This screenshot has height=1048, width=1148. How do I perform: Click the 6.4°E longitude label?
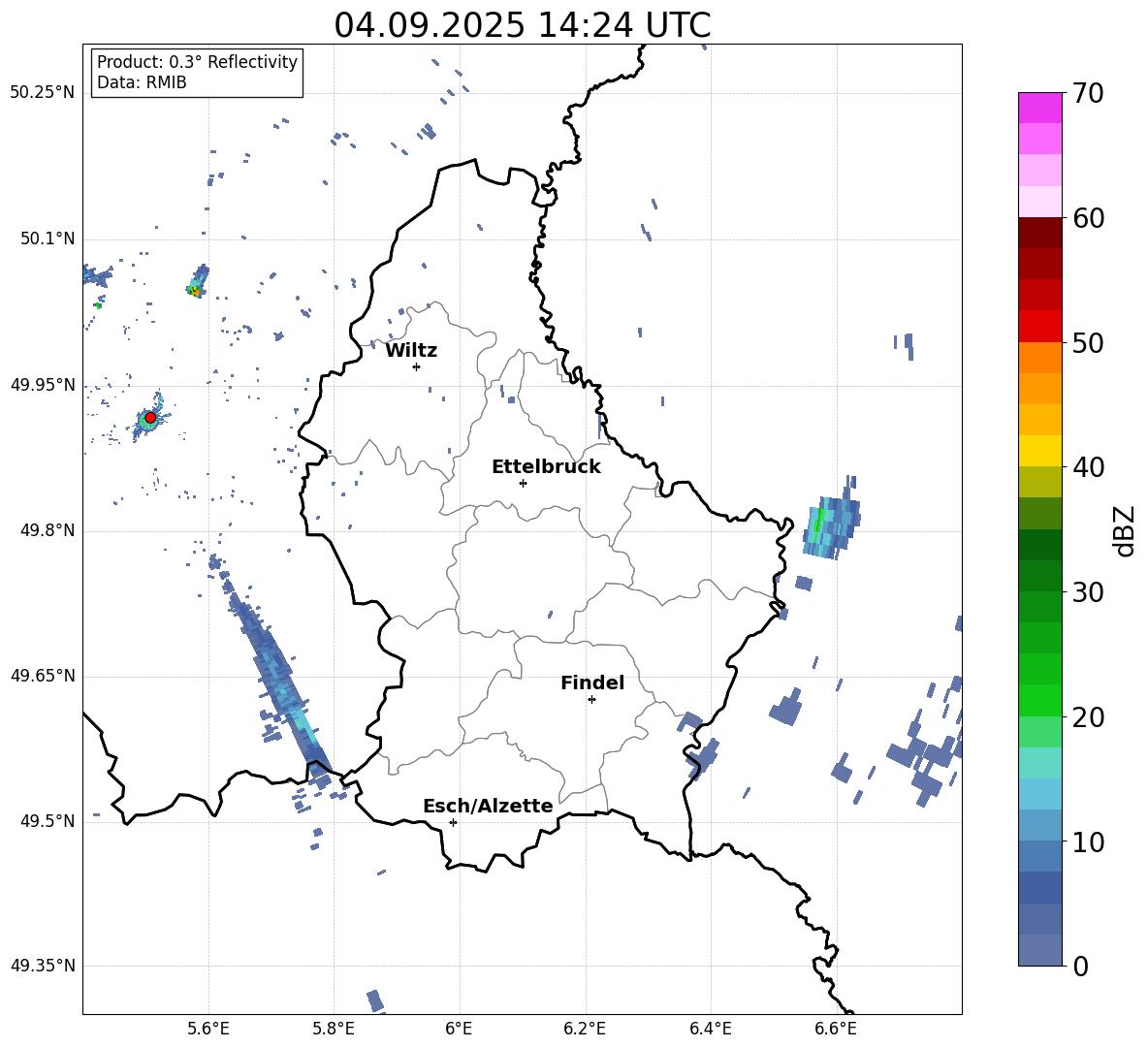point(710,1029)
